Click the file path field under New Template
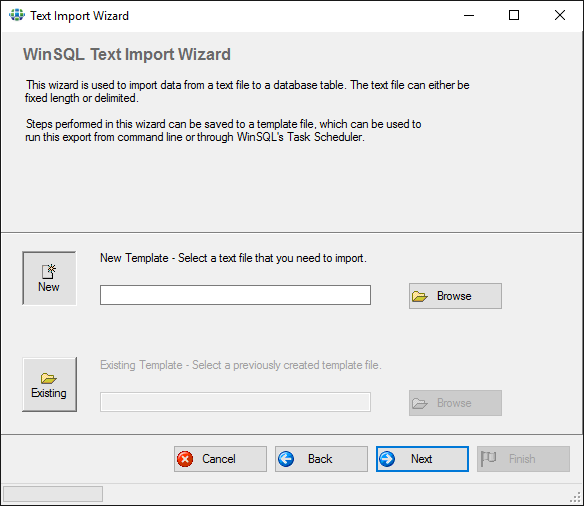Viewport: 584px width, 506px height. click(x=235, y=295)
